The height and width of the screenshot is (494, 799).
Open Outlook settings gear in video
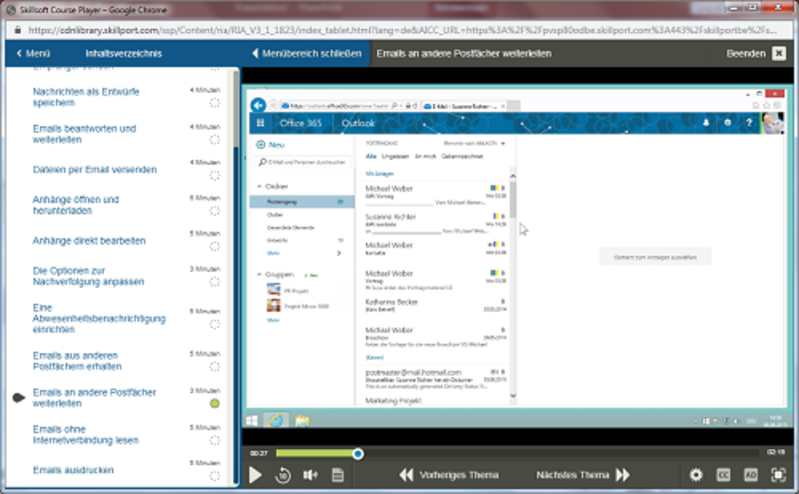point(727,123)
